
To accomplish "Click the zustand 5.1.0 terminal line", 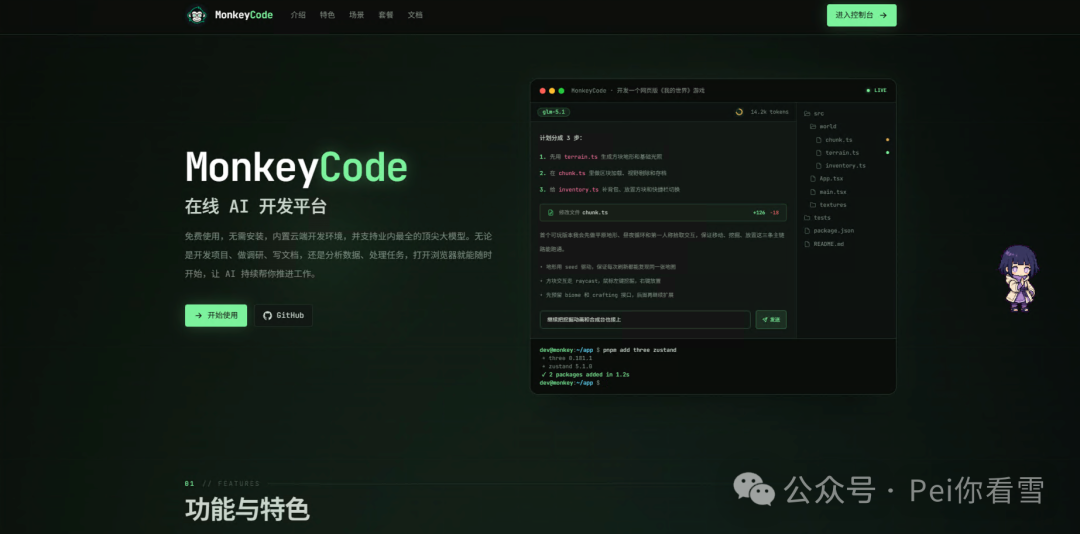I will [x=567, y=367].
